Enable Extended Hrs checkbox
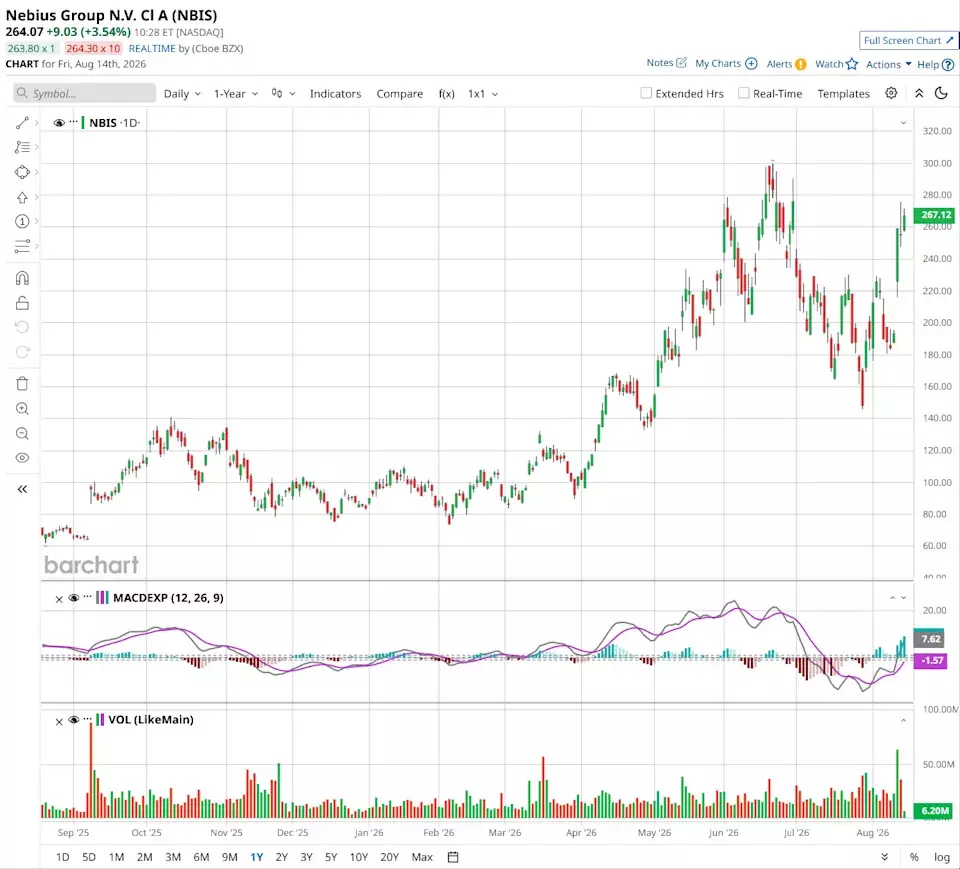The height and width of the screenshot is (869, 960). point(646,93)
